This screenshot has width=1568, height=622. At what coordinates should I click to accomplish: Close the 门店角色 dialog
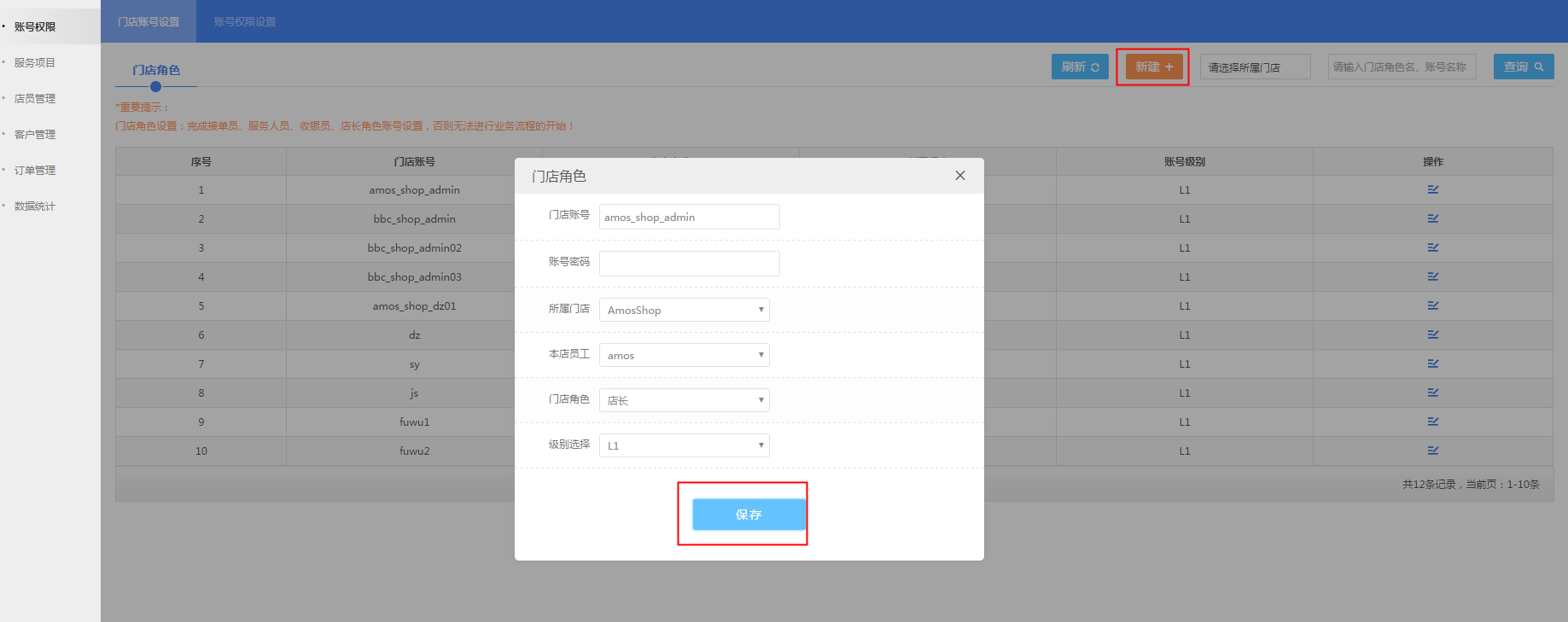click(x=960, y=175)
